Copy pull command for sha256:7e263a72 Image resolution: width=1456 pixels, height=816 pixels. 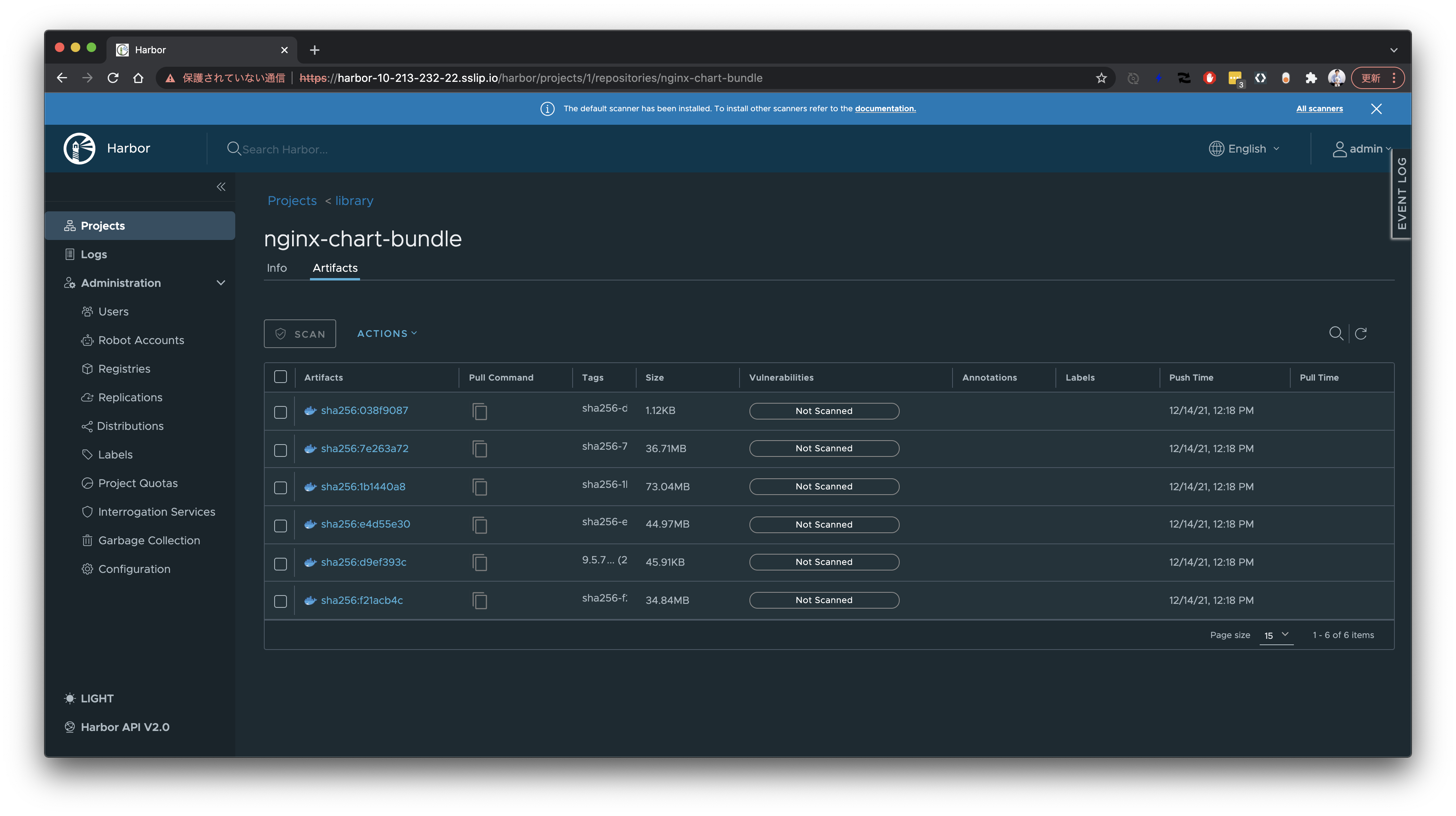pos(480,449)
